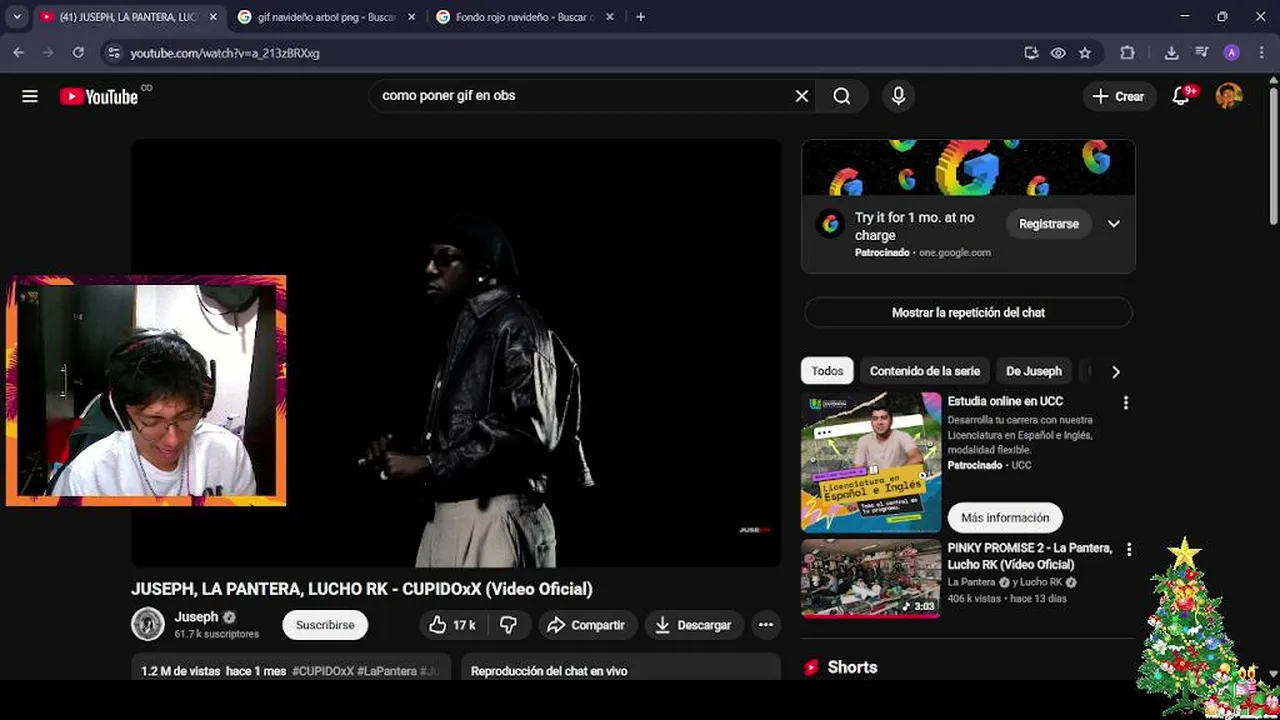Go to YouTube home via logo
This screenshot has width=1280, height=720.
(99, 96)
